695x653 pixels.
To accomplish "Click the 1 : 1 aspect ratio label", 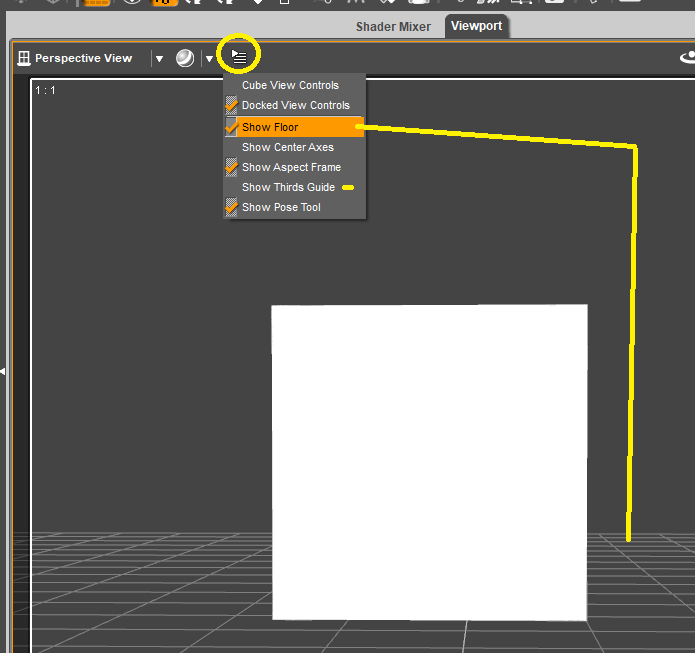I will click(x=45, y=90).
